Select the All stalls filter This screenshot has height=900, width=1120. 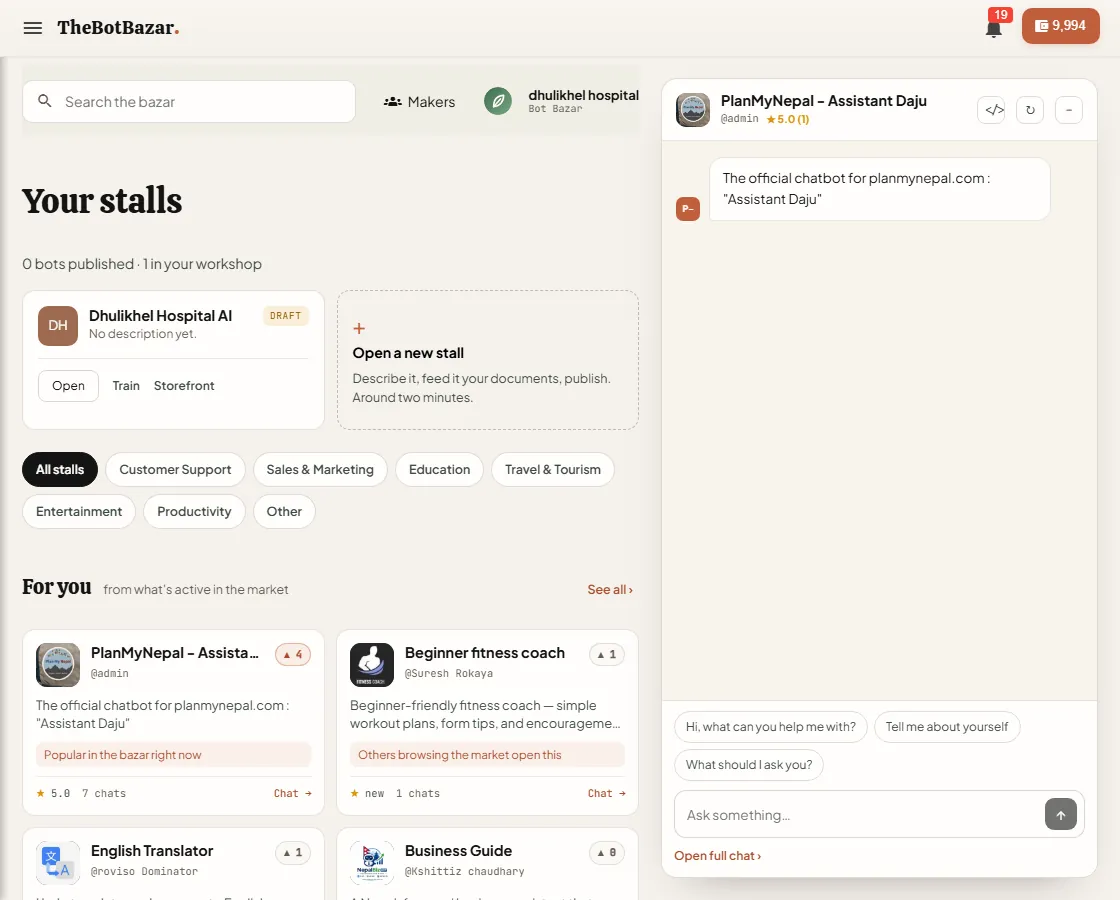coord(60,469)
